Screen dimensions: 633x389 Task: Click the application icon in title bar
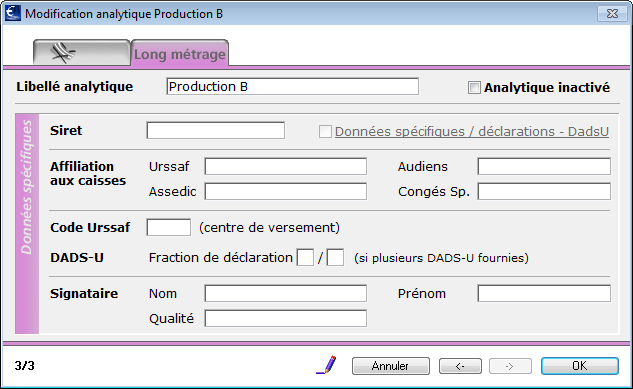click(13, 13)
